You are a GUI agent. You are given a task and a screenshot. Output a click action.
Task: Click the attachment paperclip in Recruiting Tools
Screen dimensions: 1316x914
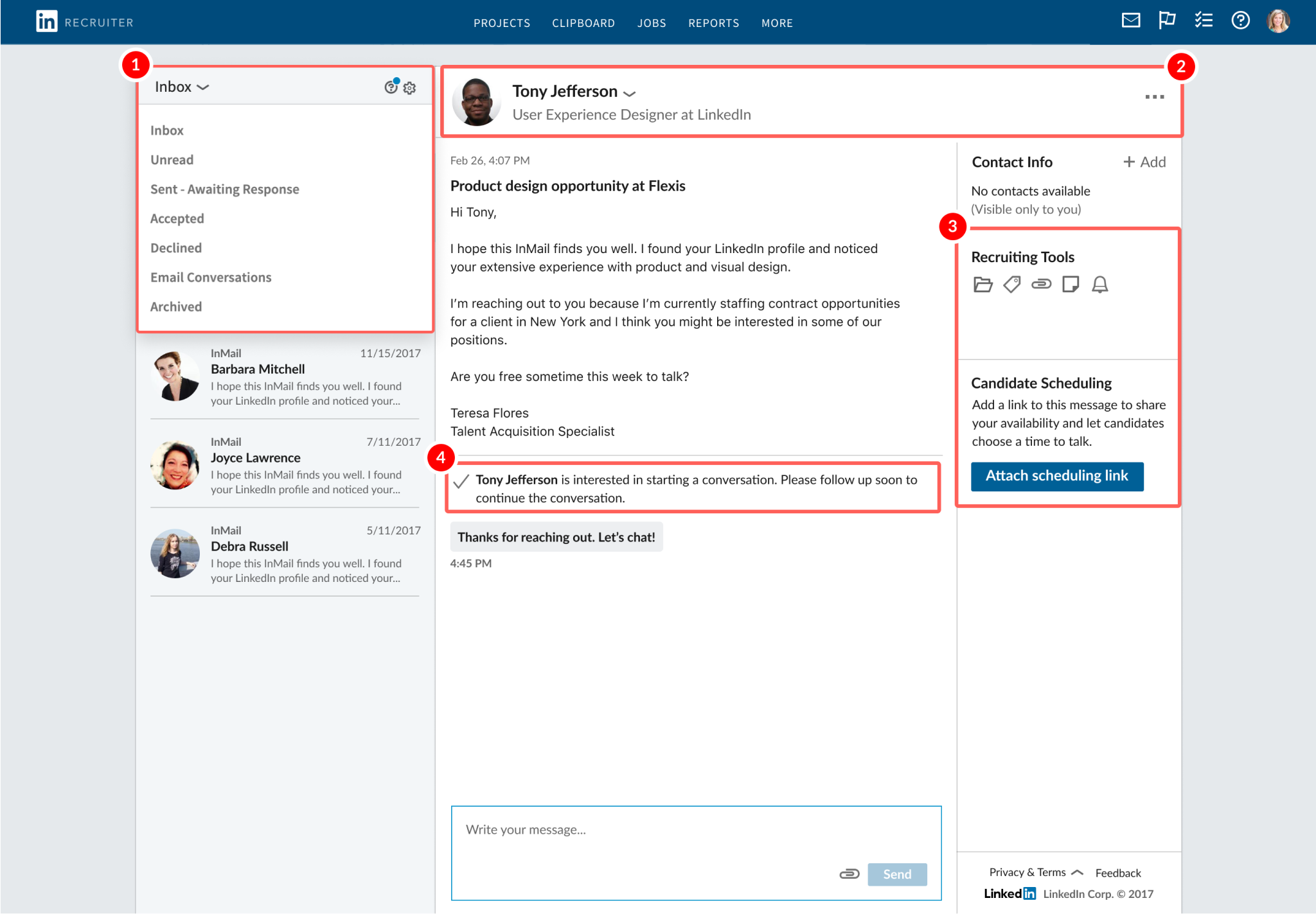(1041, 284)
